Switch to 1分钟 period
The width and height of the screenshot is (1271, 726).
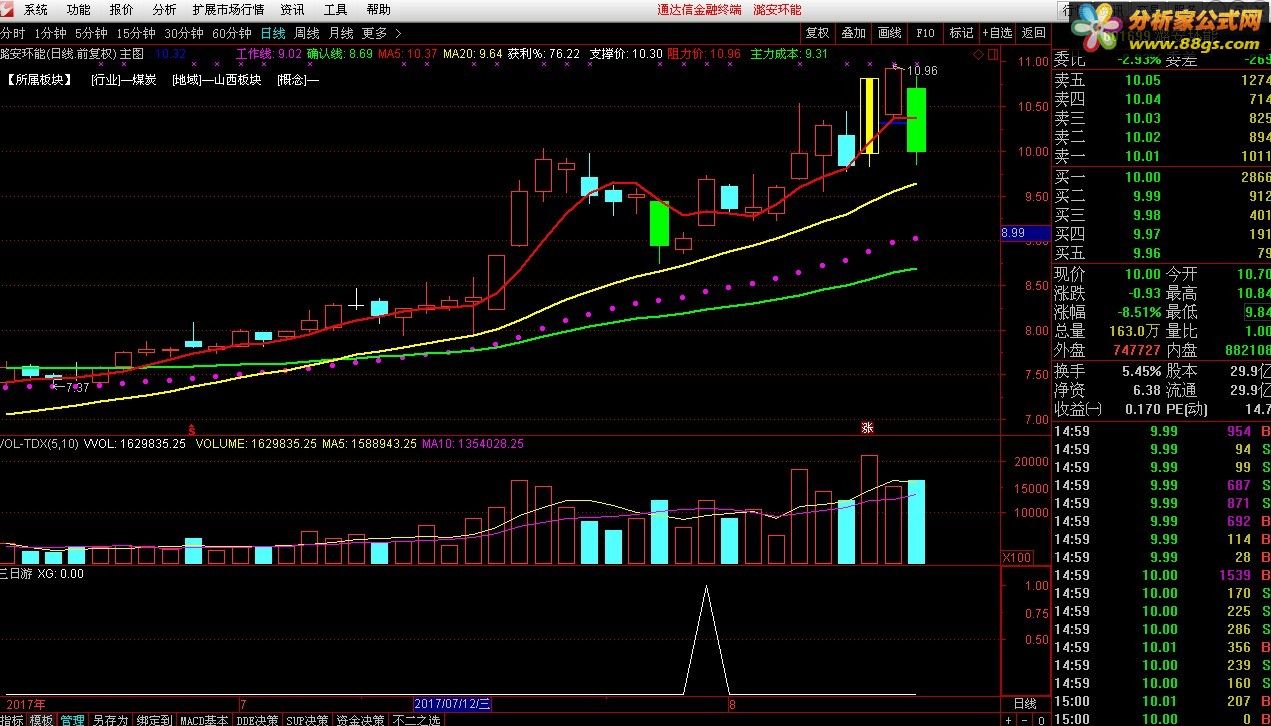[x=50, y=33]
